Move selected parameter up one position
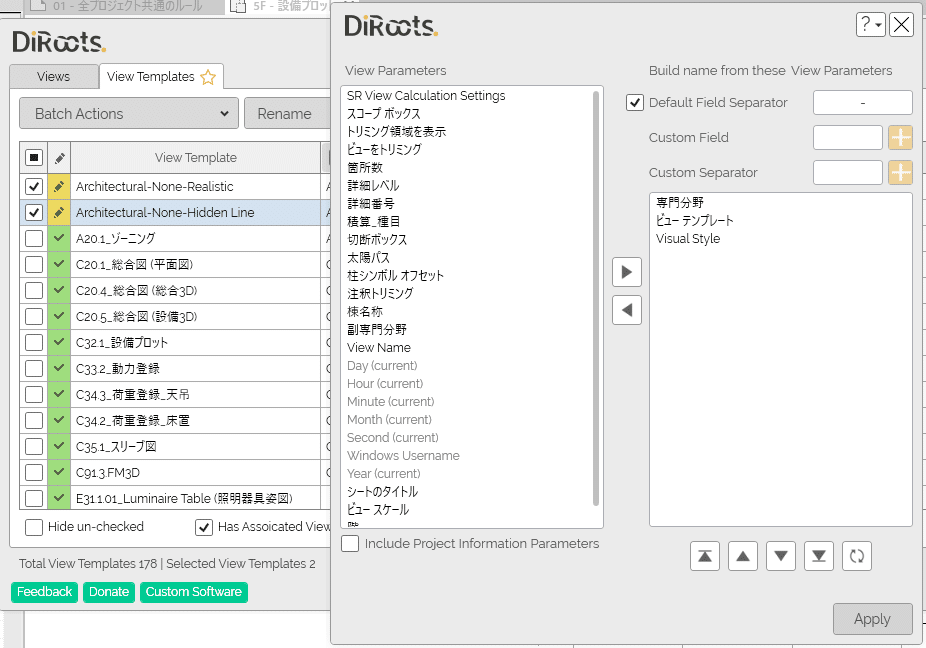 tap(742, 555)
